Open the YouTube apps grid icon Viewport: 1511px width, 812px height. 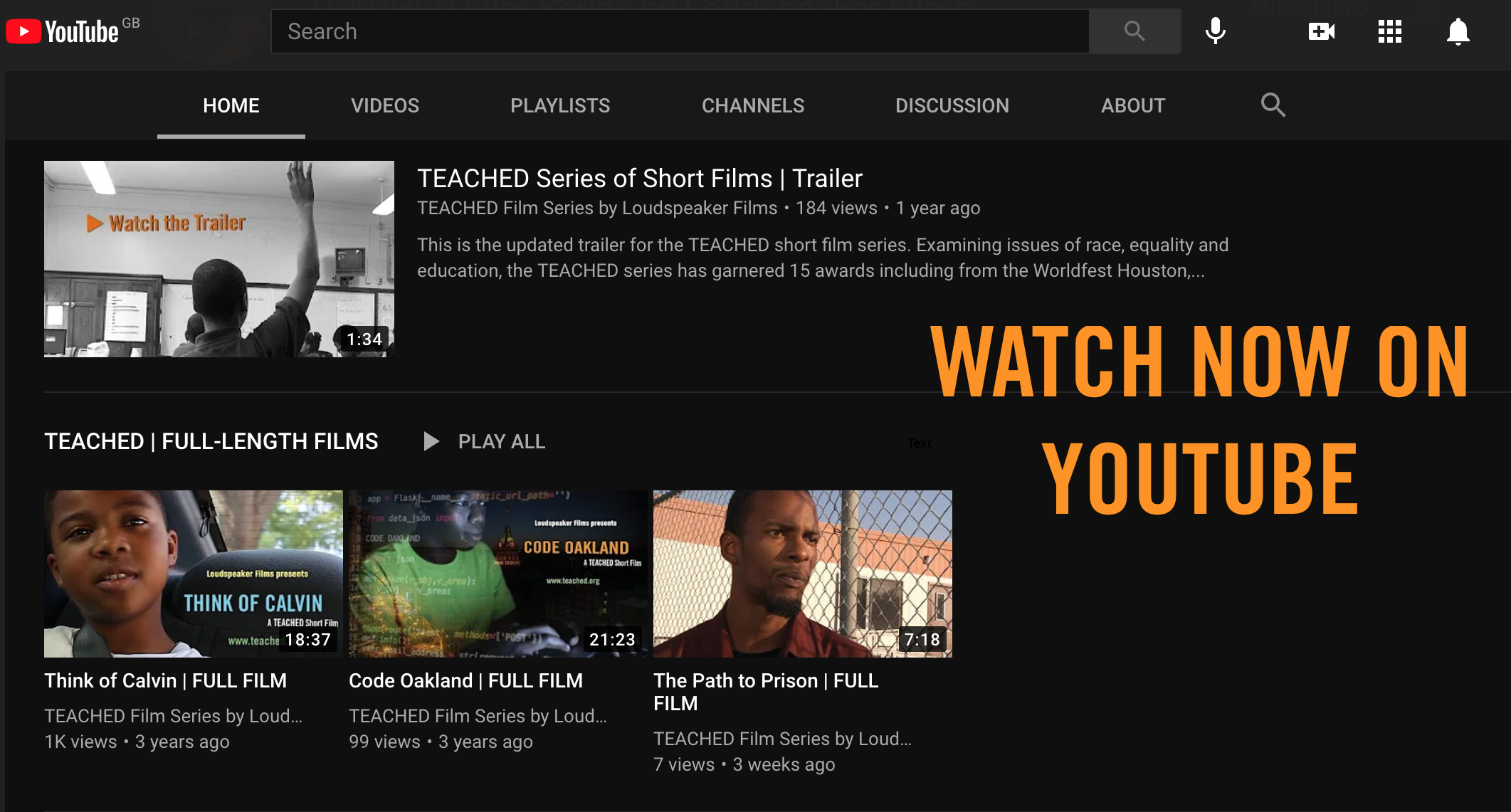pyautogui.click(x=1389, y=31)
